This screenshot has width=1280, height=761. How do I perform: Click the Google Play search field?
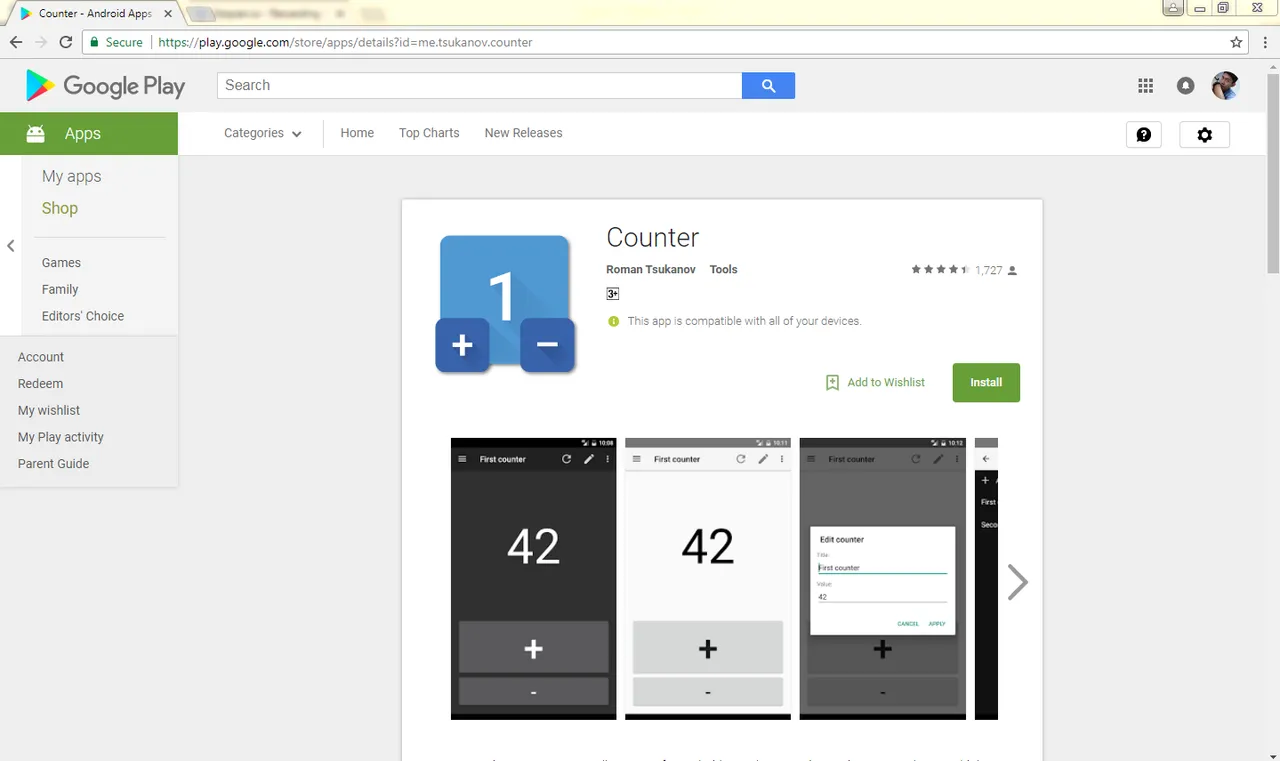(479, 86)
